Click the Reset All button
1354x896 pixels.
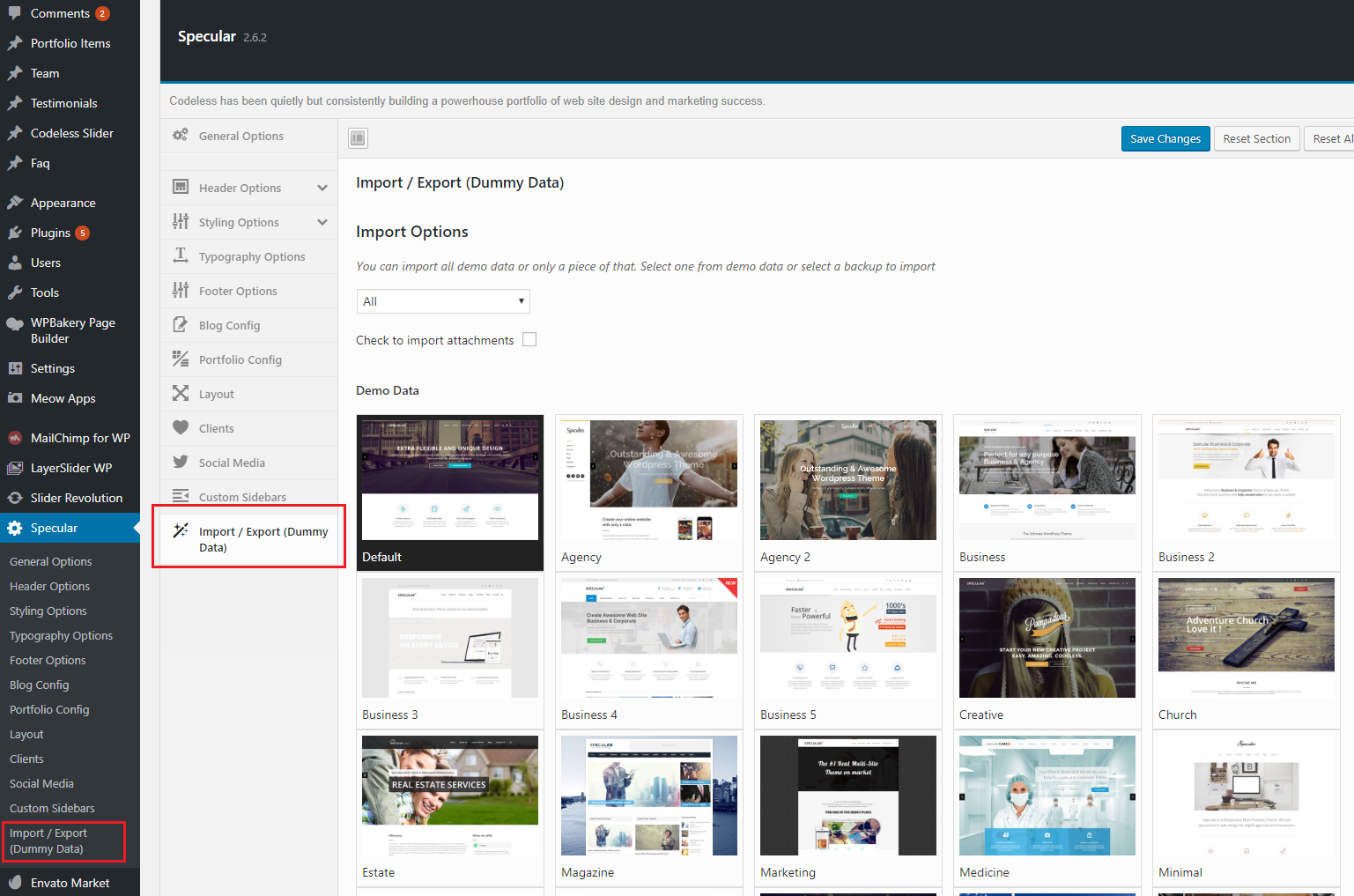click(x=1330, y=138)
